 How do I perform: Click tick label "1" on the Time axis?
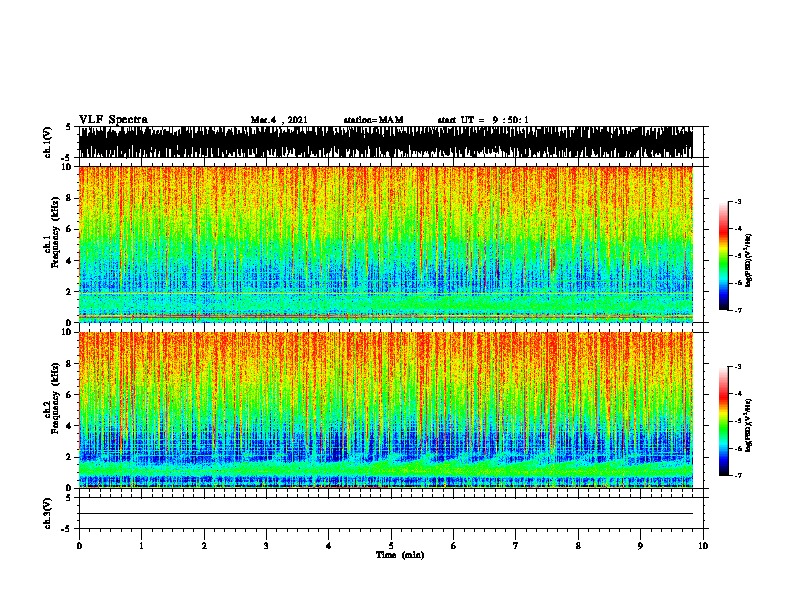[x=141, y=546]
